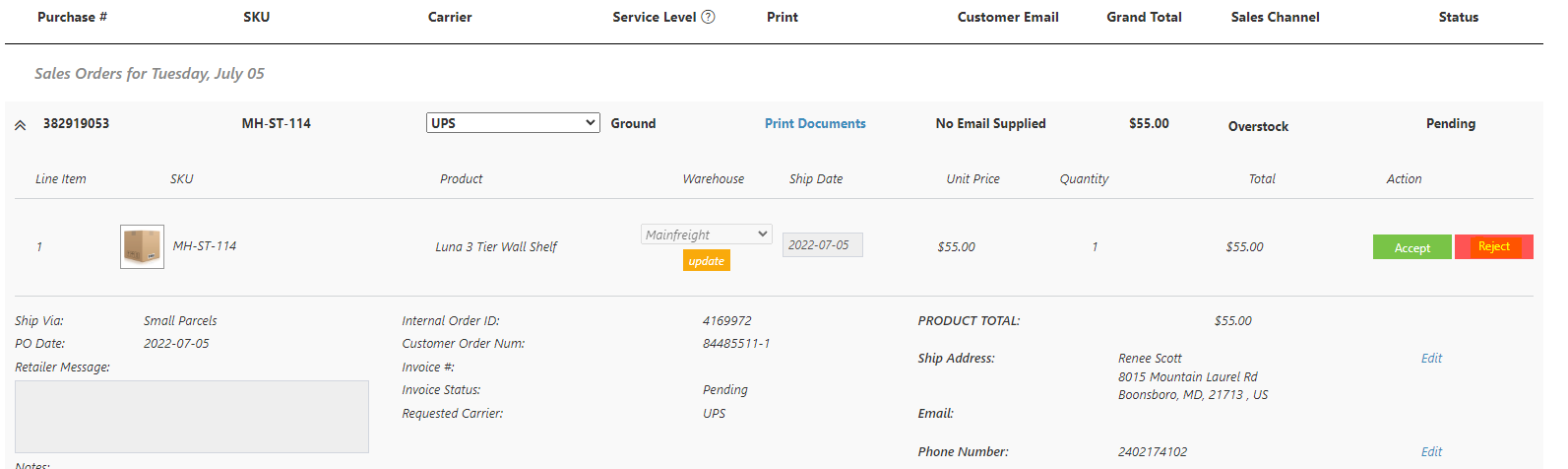The height and width of the screenshot is (469, 1568).
Task: Open the UPS carrier dropdown
Action: [513, 123]
